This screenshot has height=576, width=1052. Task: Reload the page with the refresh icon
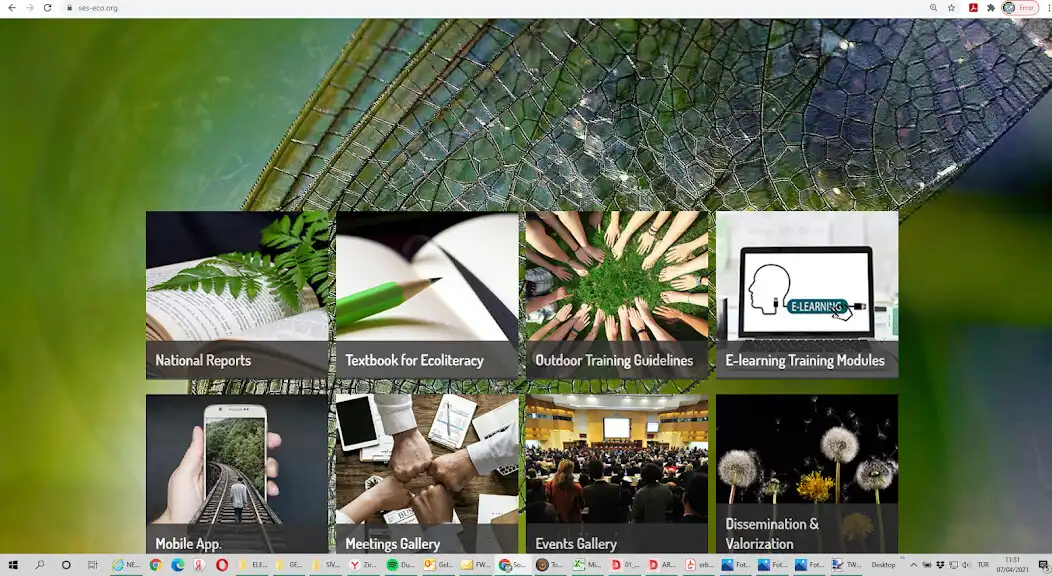tap(47, 8)
